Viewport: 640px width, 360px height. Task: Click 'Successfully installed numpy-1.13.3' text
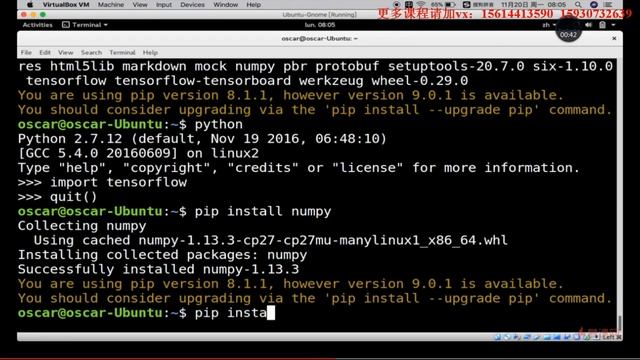point(158,269)
